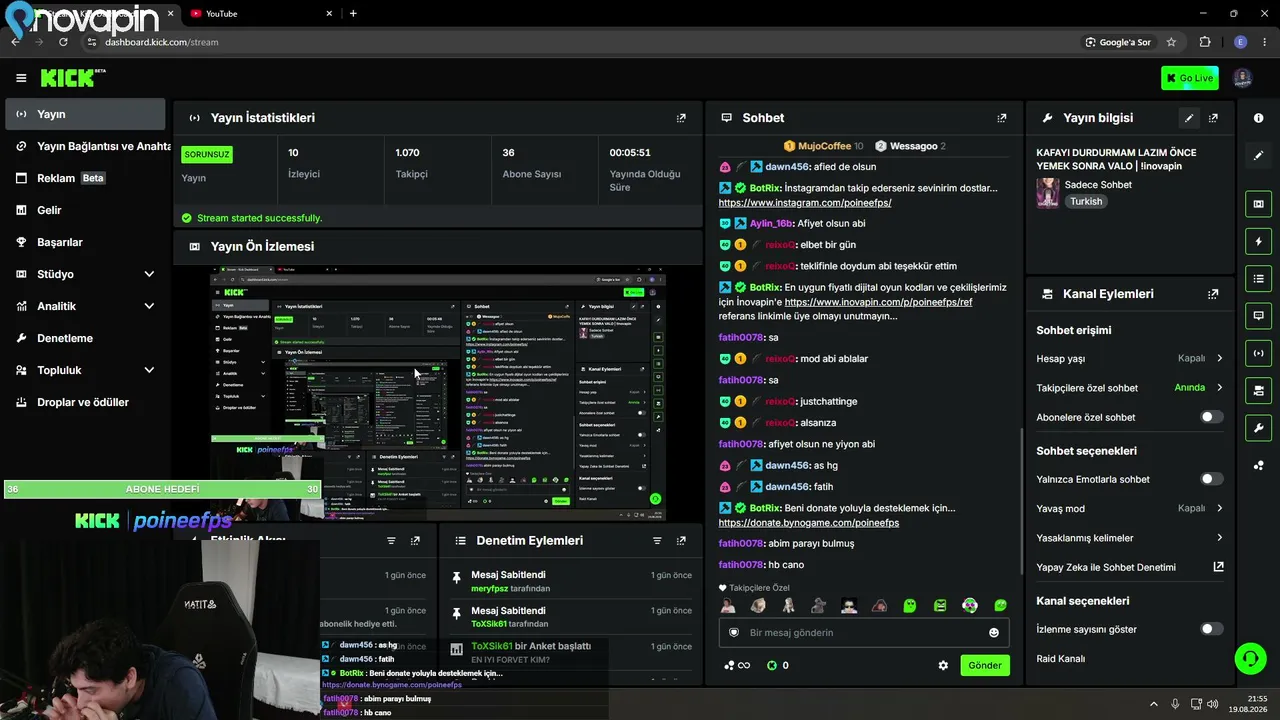This screenshot has width=1280, height=720.
Task: Pop out the Yayın bilgisi panel
Action: [1213, 118]
